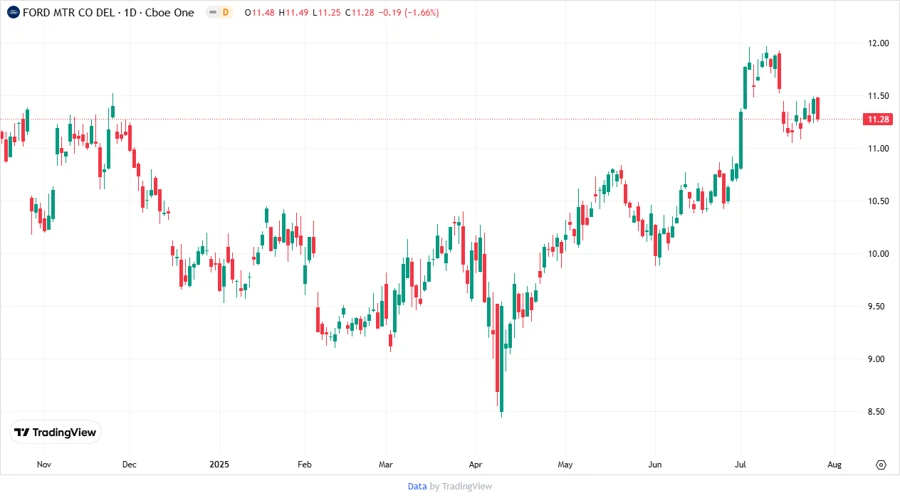900x498 pixels.
Task: Click the Mar label on time axis
Action: pos(386,464)
